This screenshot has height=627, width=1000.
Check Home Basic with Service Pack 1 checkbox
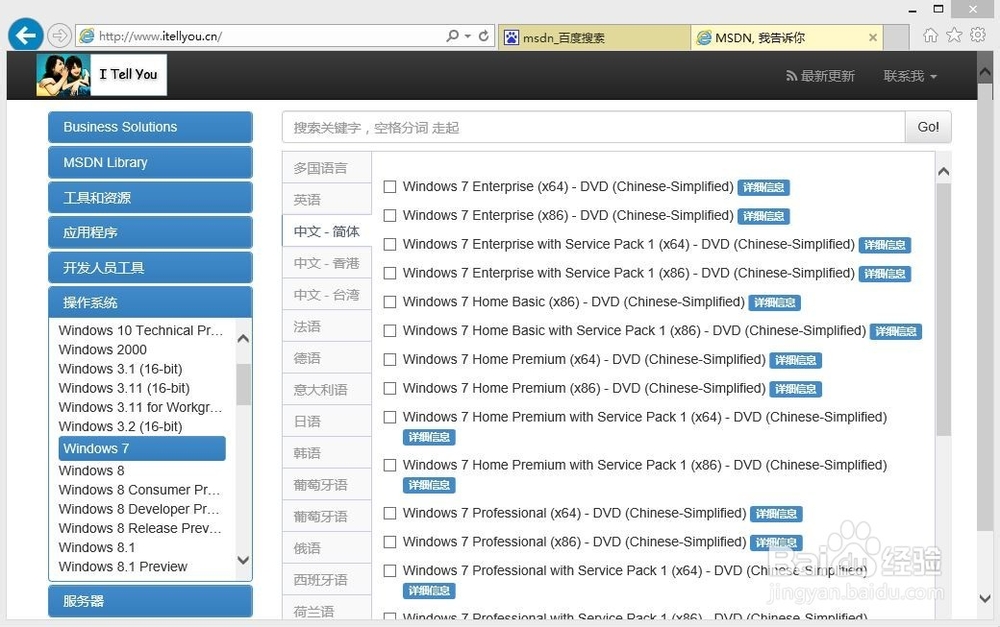coord(390,330)
